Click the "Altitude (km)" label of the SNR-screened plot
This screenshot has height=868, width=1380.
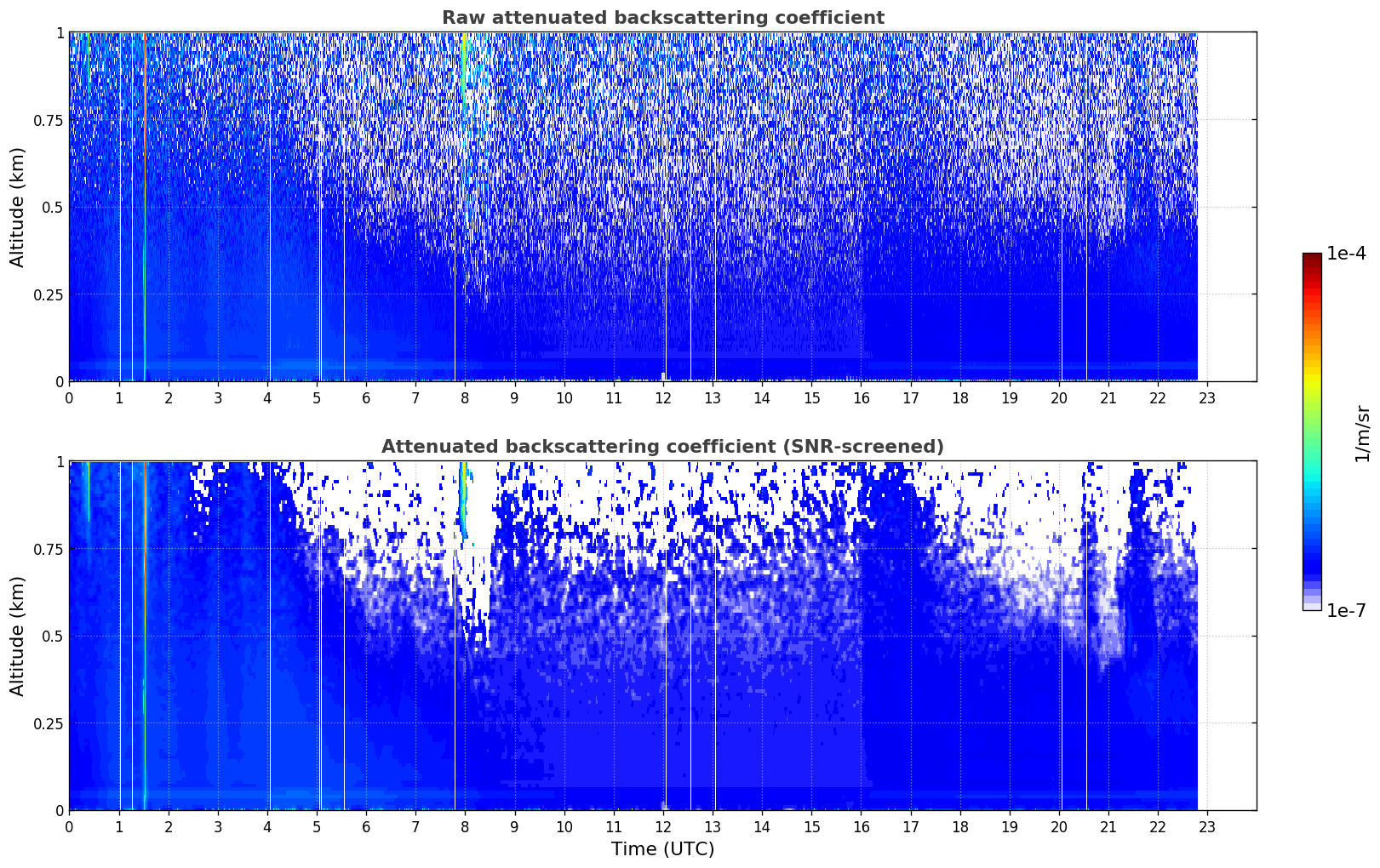coord(18,636)
